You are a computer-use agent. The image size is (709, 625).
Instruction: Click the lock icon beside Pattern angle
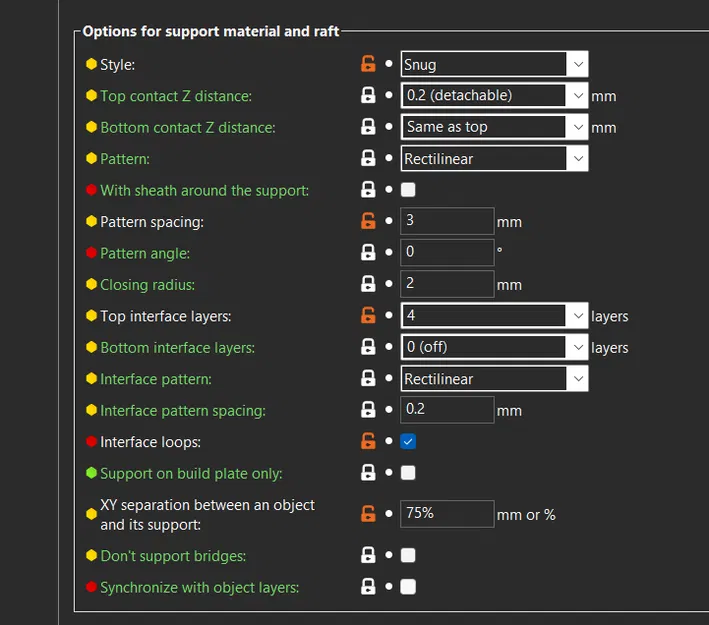tap(368, 253)
